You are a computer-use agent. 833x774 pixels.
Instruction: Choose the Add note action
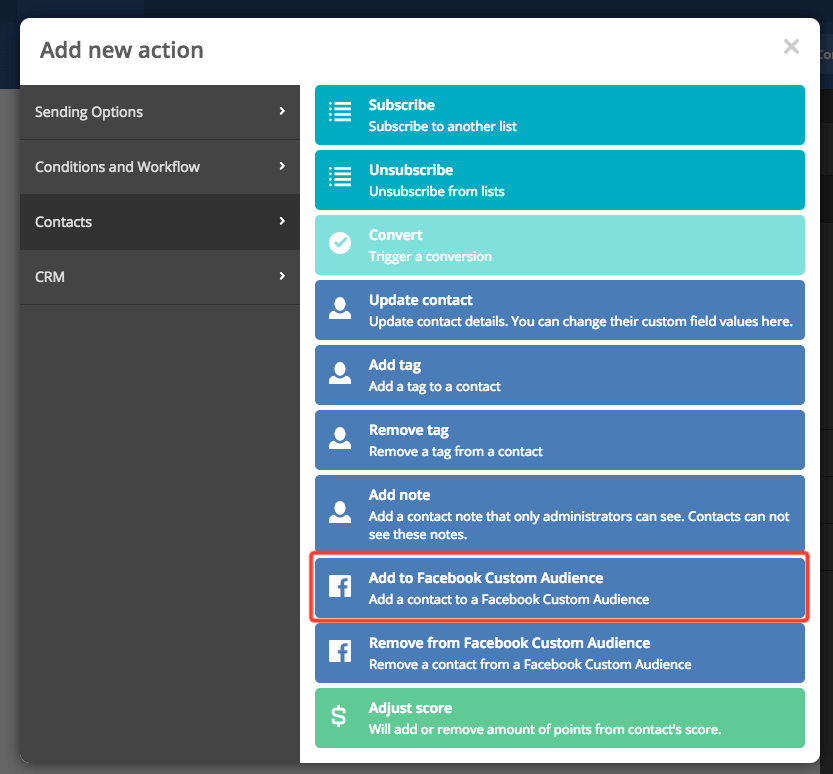coord(560,512)
